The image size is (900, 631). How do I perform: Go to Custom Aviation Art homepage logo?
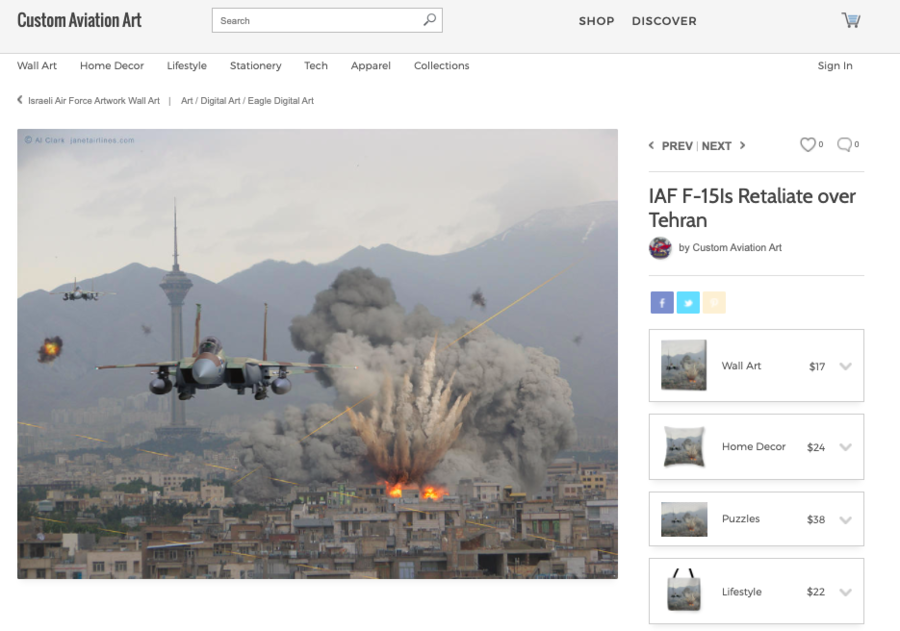79,20
